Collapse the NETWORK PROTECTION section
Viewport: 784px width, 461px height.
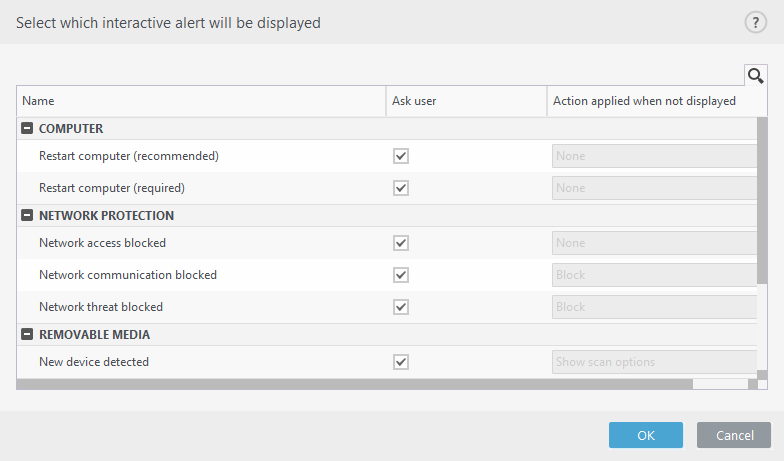point(27,216)
